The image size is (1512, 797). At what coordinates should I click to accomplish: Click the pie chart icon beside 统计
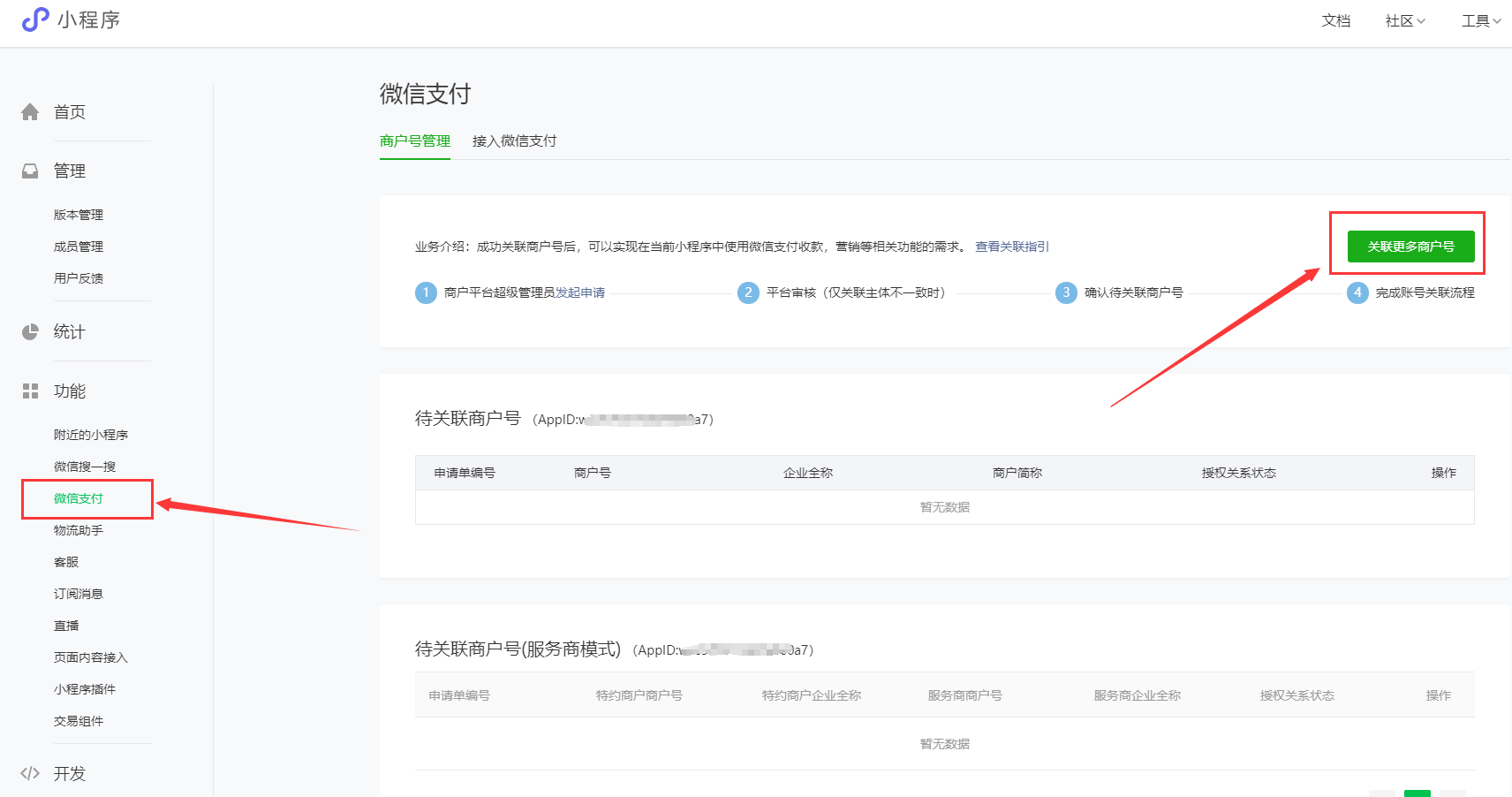30,332
